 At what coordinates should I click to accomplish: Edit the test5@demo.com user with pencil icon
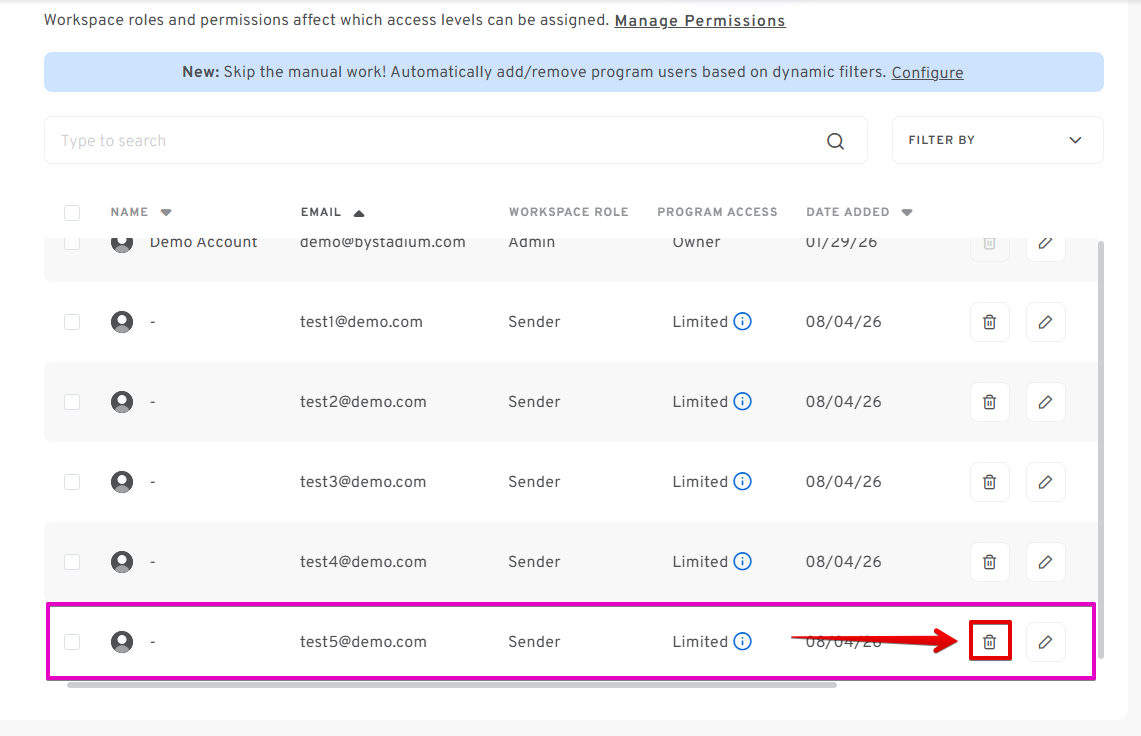tap(1046, 642)
